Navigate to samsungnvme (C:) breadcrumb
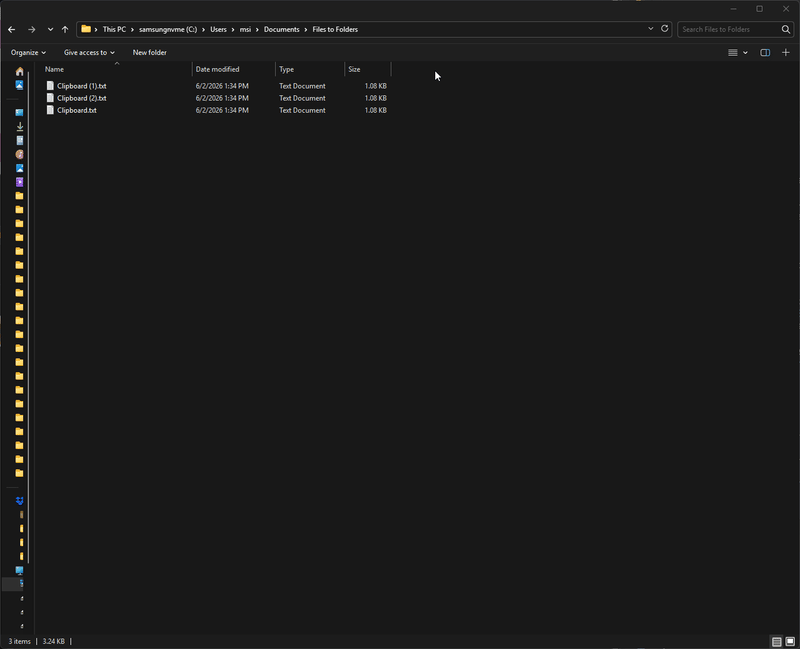 (x=168, y=30)
